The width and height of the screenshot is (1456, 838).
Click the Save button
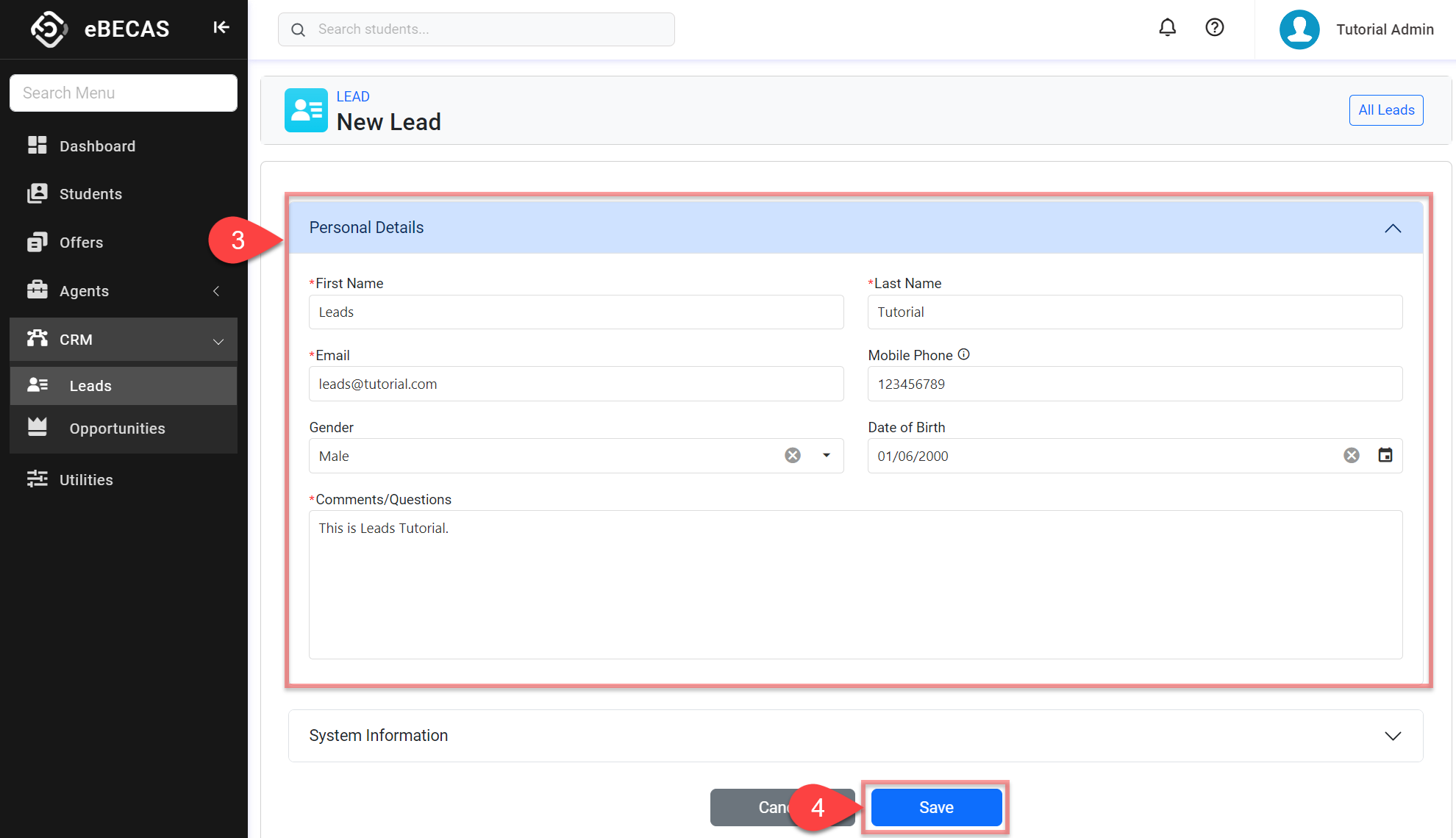coord(935,807)
